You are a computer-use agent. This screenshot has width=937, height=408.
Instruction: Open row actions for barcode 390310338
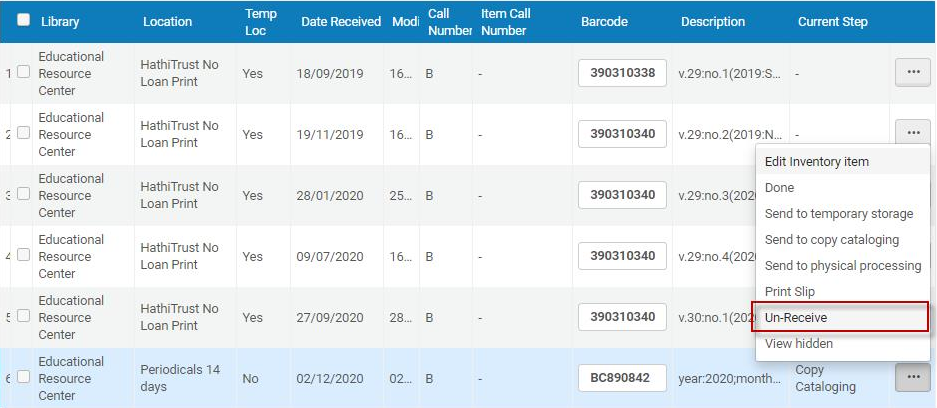pyautogui.click(x=912, y=72)
